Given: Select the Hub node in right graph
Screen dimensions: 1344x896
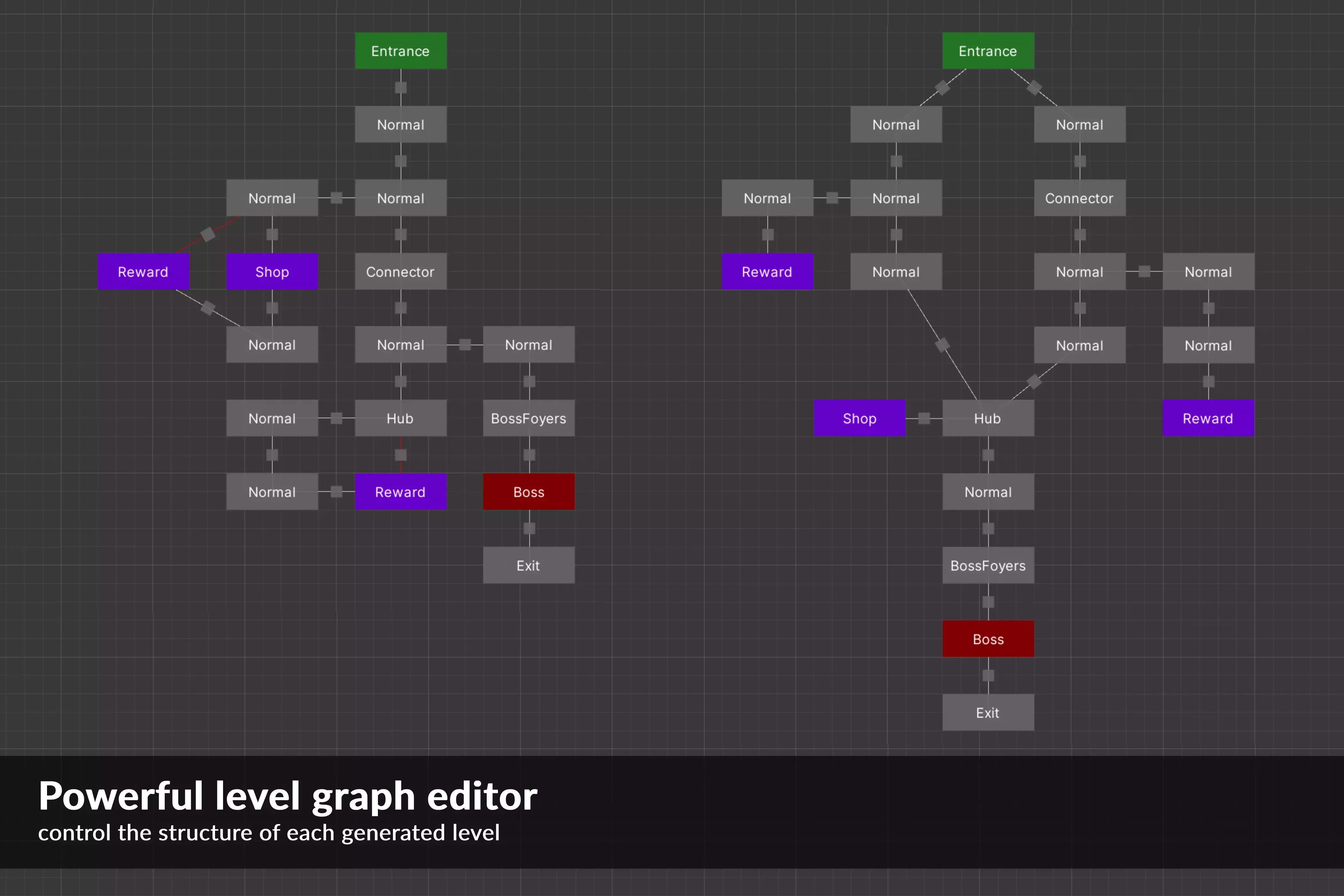Looking at the screenshot, I should coord(988,418).
